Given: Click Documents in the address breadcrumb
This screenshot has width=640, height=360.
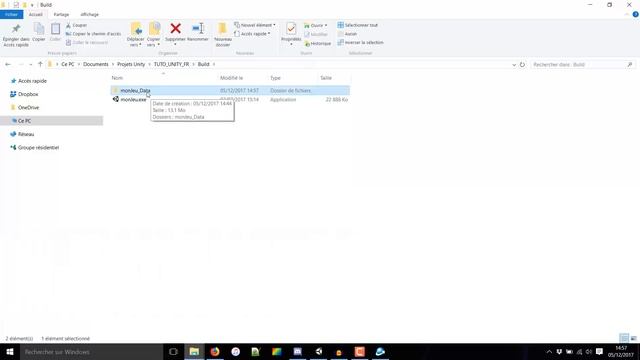Looking at the screenshot, I should tap(96, 64).
